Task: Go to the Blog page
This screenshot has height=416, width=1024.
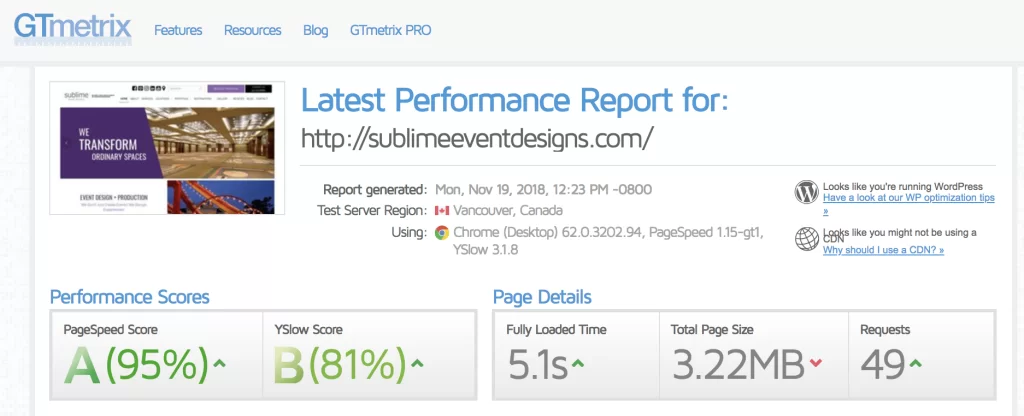Action: coord(315,30)
